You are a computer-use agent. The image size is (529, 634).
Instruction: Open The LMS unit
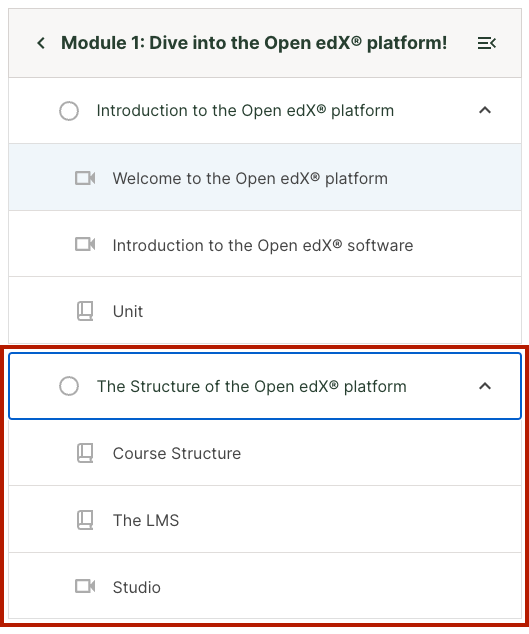click(265, 520)
